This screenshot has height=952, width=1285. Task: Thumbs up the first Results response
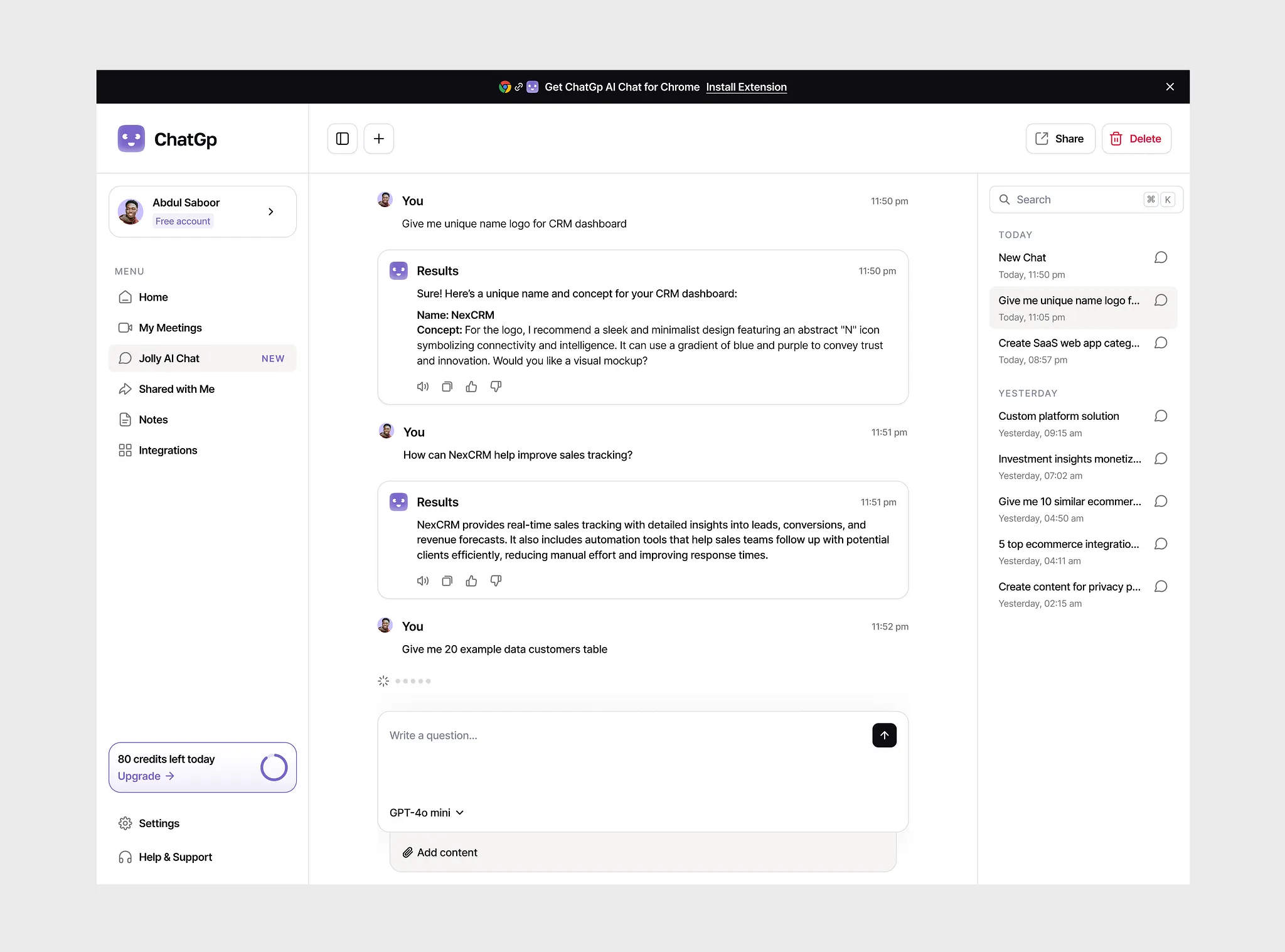coord(471,387)
